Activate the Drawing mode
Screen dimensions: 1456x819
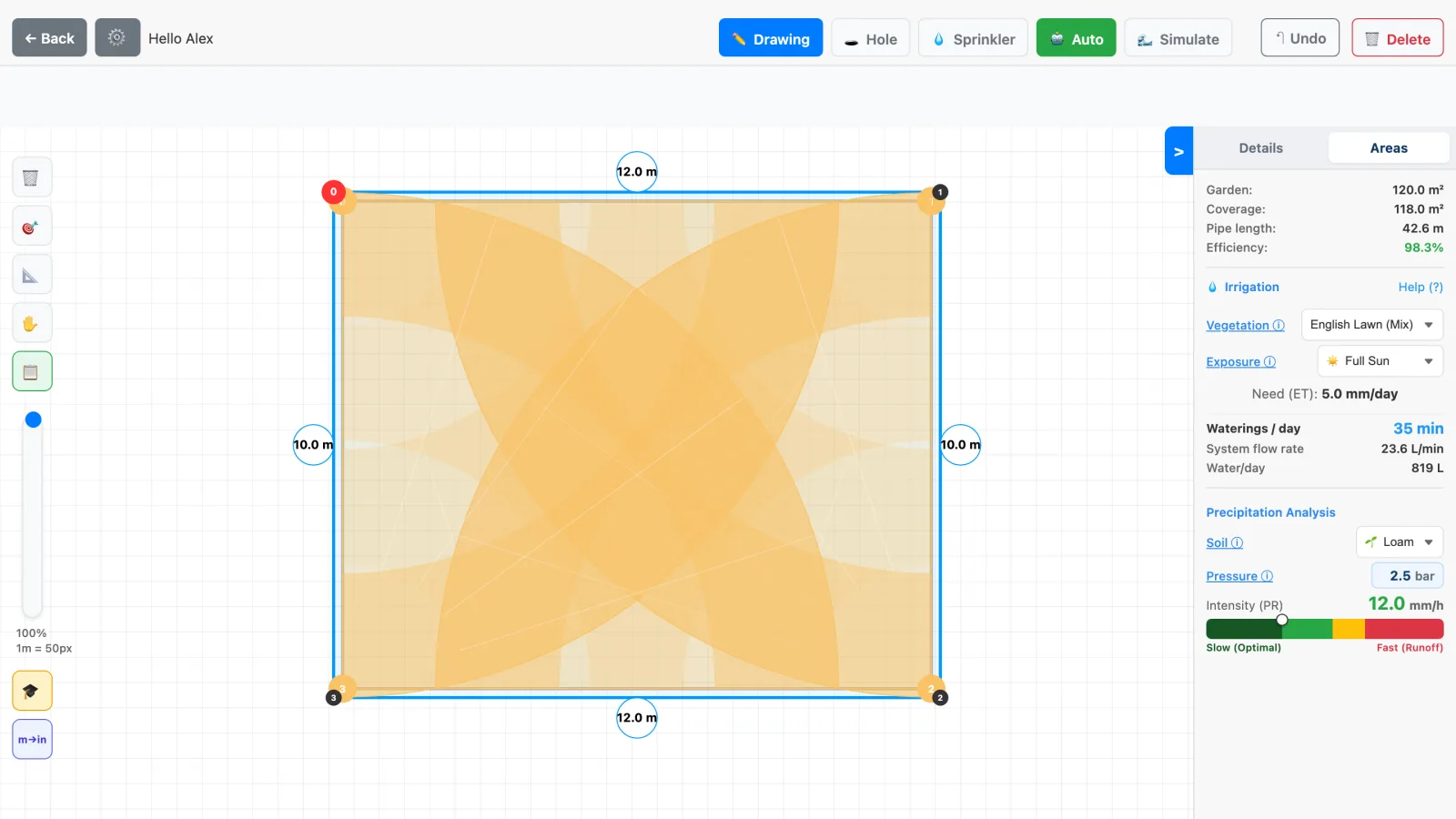771,37
